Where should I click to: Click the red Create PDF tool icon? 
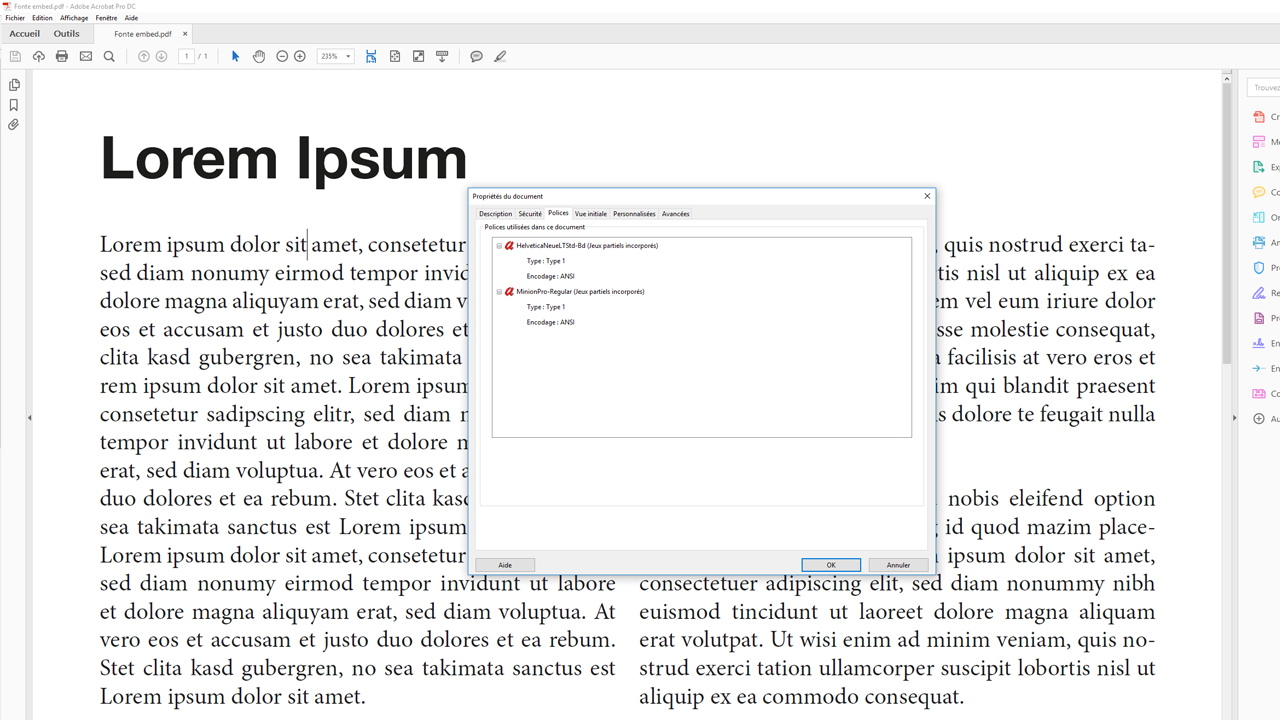click(x=1259, y=117)
